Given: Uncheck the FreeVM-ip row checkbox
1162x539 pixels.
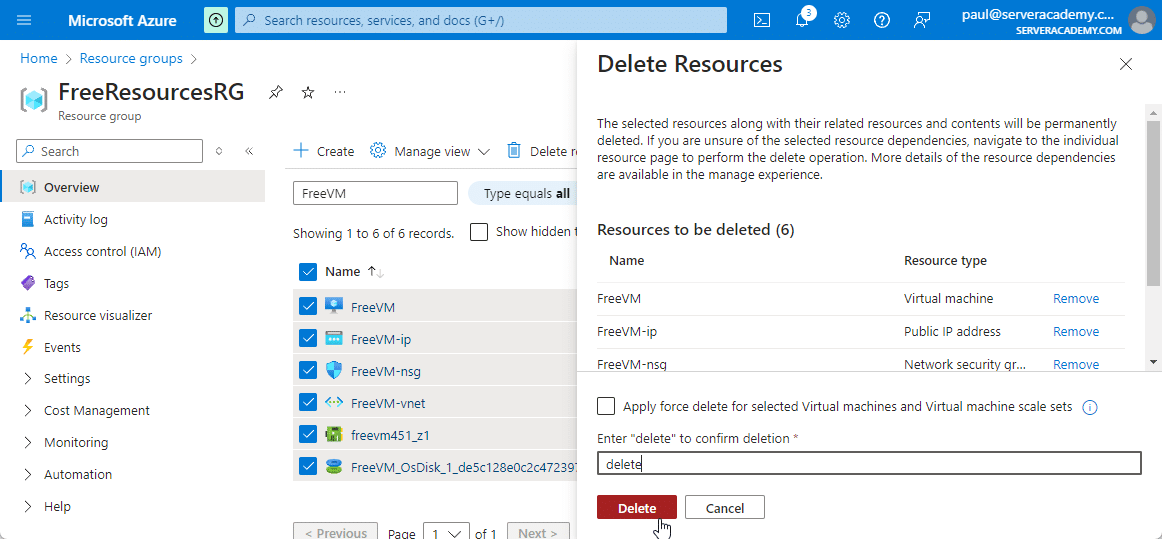Looking at the screenshot, I should coord(308,339).
